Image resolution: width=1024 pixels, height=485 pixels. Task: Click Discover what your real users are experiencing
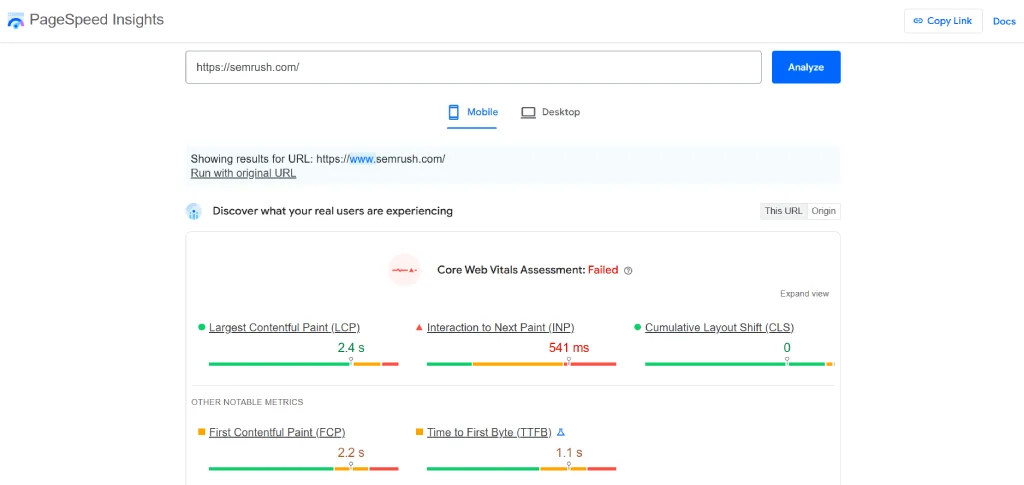click(332, 211)
